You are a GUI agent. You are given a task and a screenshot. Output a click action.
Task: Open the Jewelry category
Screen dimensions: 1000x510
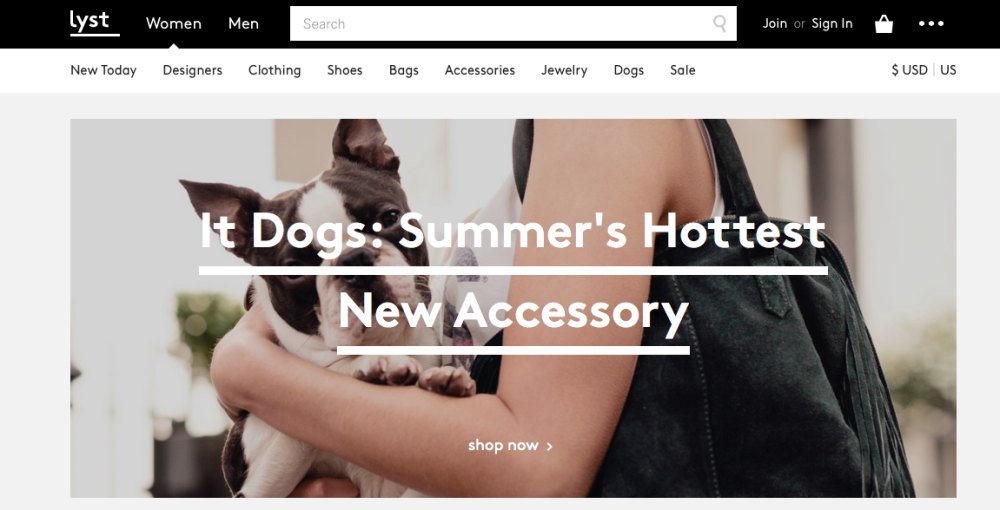(x=564, y=70)
